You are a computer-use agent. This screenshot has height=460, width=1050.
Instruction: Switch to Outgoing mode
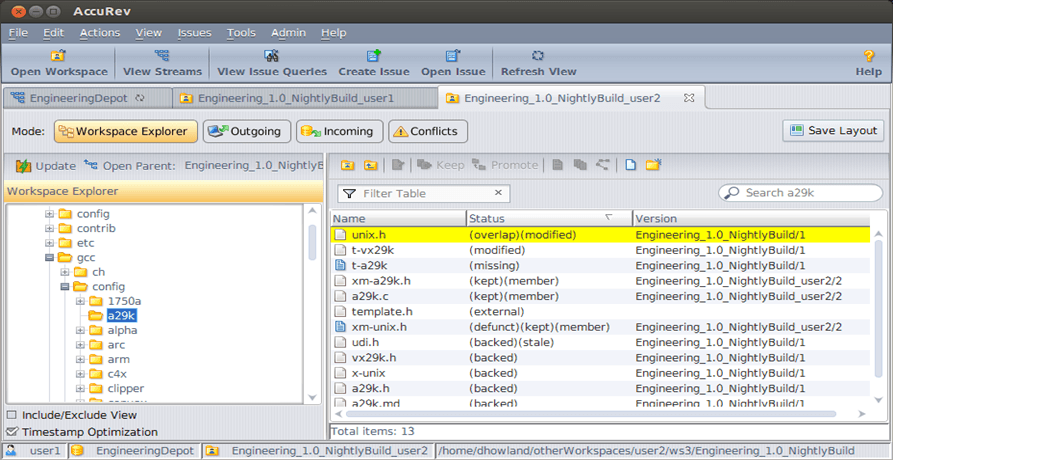246,131
